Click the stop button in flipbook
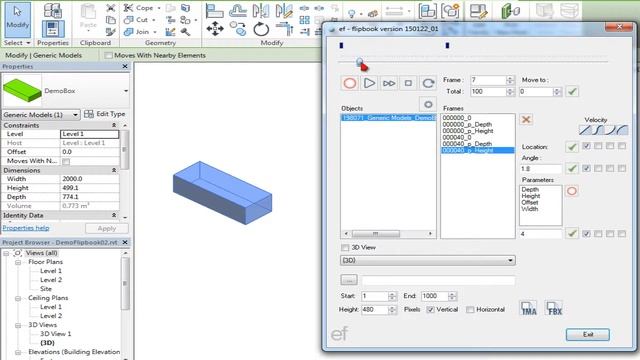This screenshot has width=640, height=360. click(x=408, y=83)
